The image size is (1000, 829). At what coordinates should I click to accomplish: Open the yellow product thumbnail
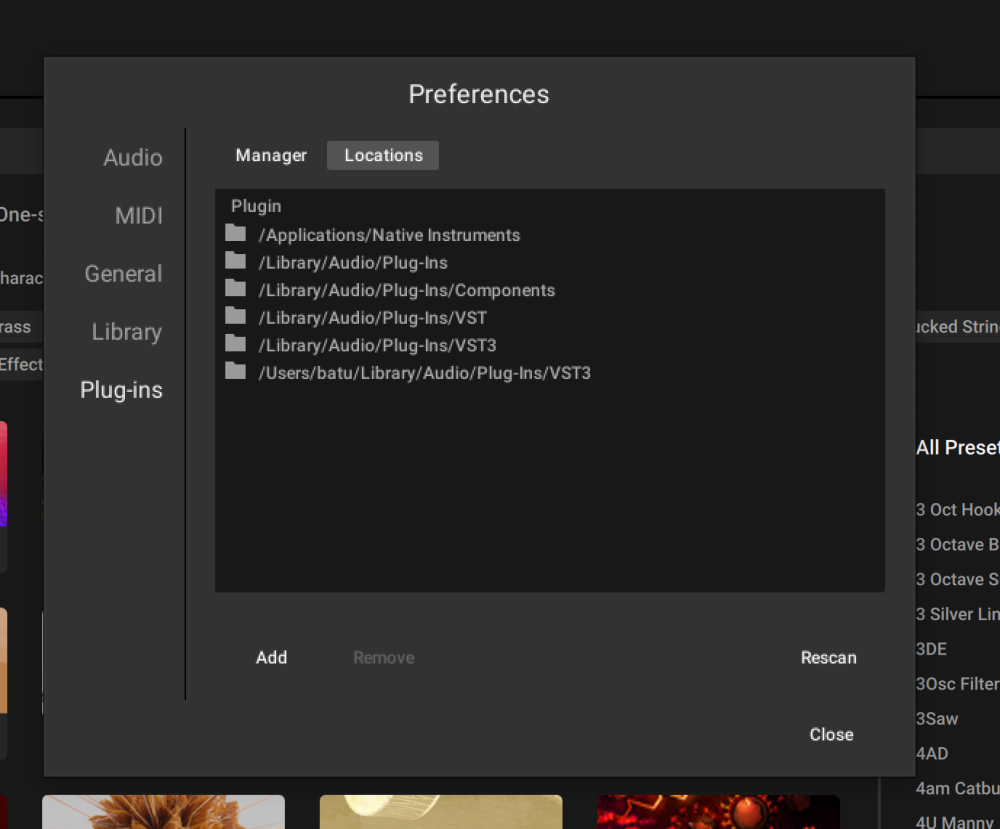pyautogui.click(x=441, y=812)
